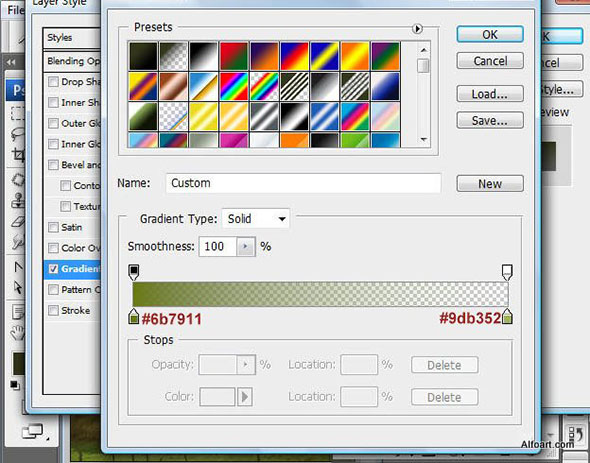Image resolution: width=590 pixels, height=463 pixels.
Task: Open the Smoothness slider arrow
Action: pos(246,247)
